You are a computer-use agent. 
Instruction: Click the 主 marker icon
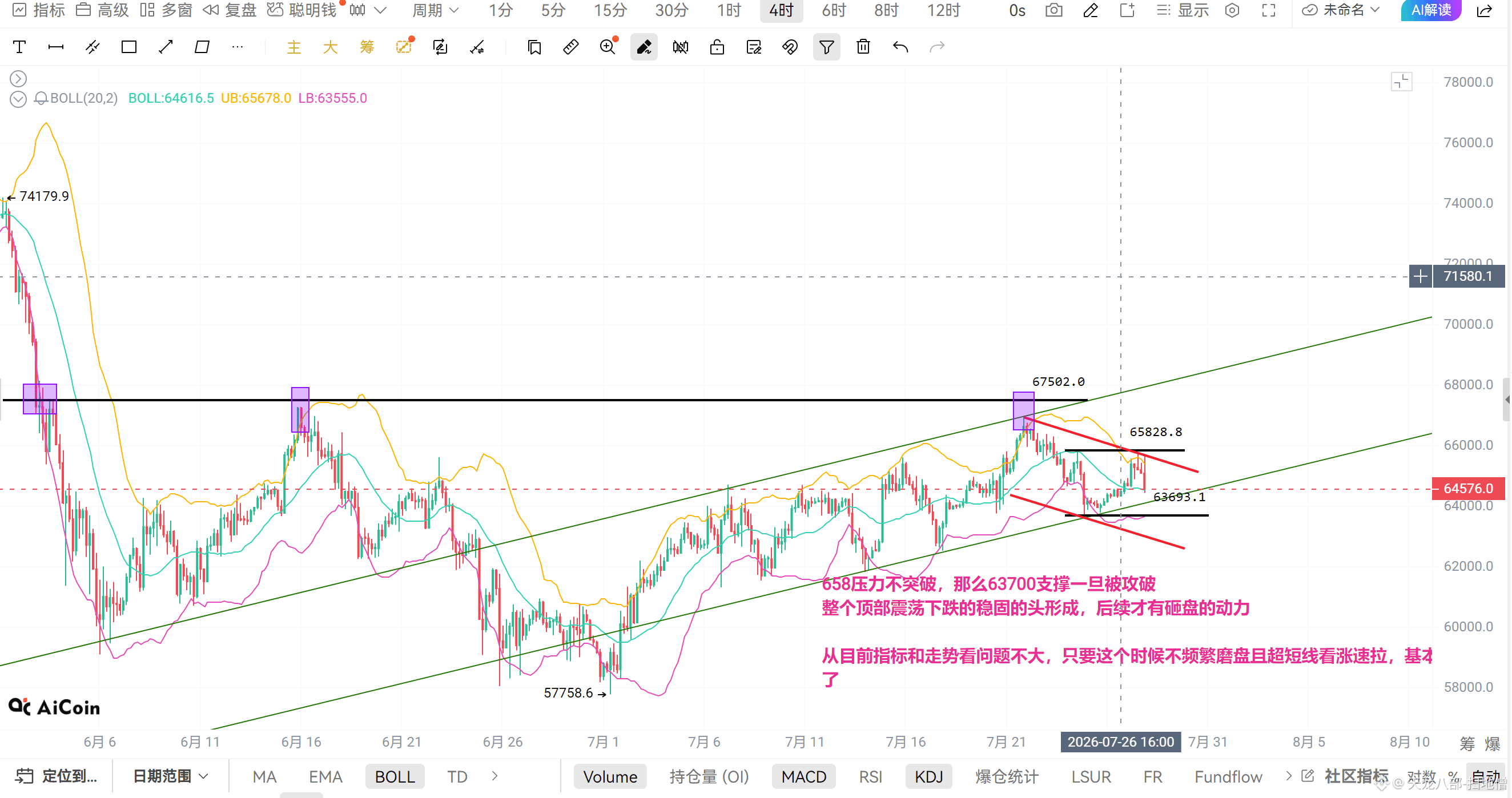[x=293, y=47]
